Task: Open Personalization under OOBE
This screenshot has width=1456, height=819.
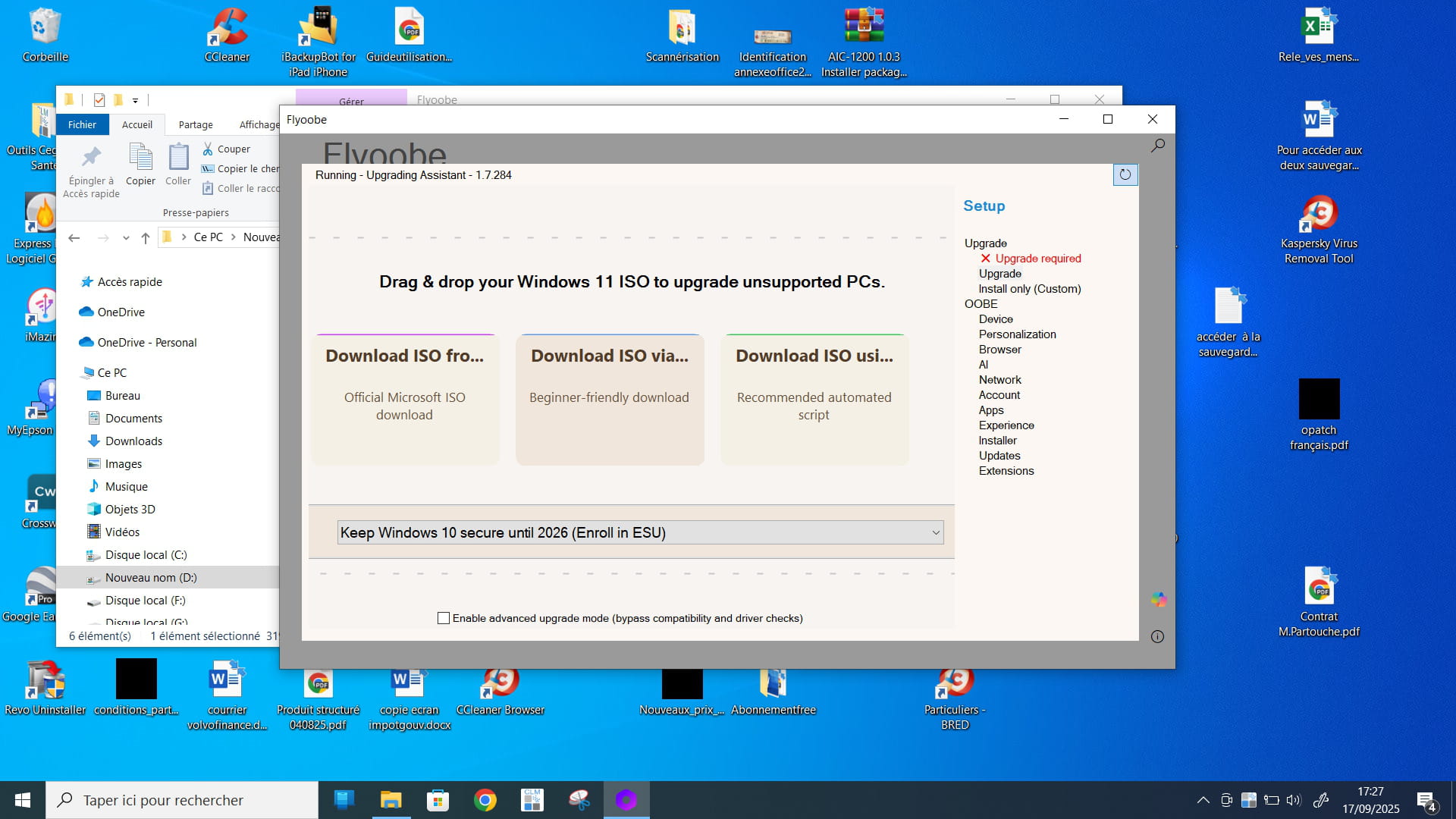Action: [1017, 334]
